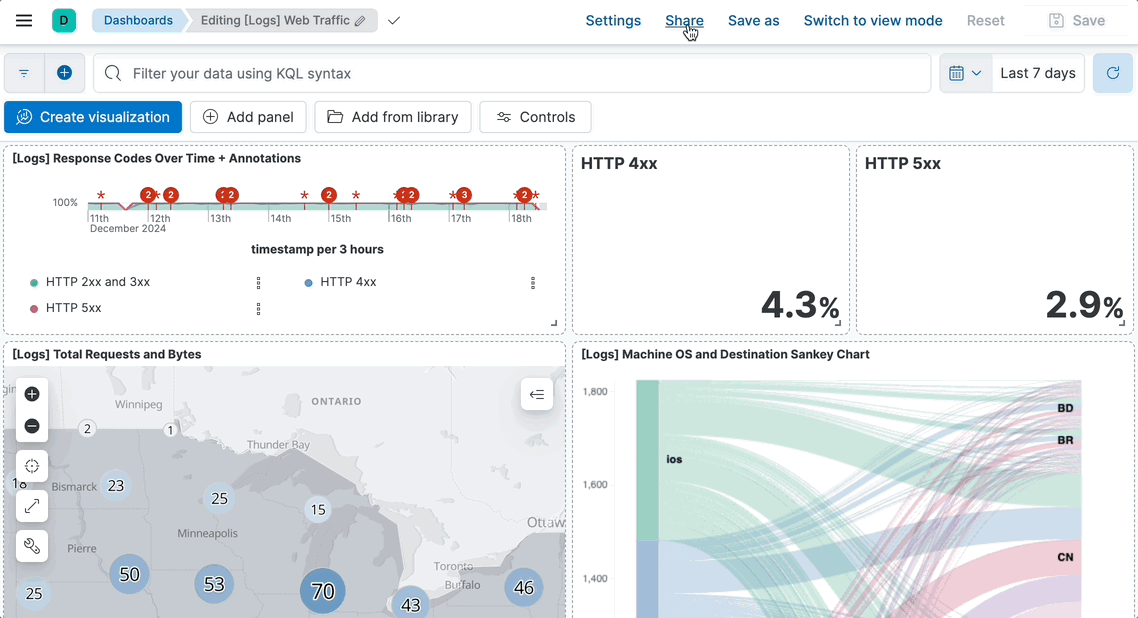Image resolution: width=1138 pixels, height=618 pixels.
Task: Click annotation marker 3 near the 17th
Action: pyautogui.click(x=464, y=194)
